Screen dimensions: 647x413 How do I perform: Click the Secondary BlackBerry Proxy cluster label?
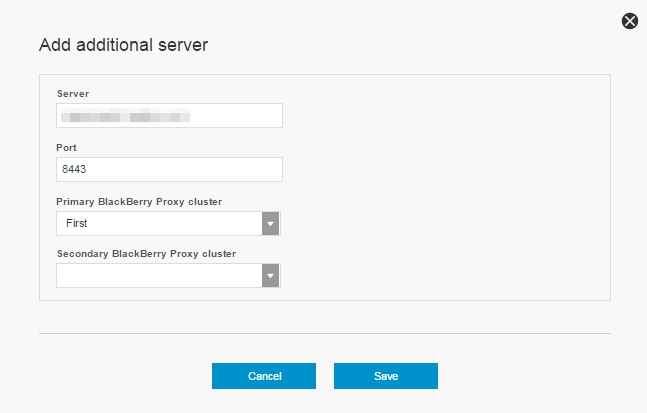pos(146,254)
